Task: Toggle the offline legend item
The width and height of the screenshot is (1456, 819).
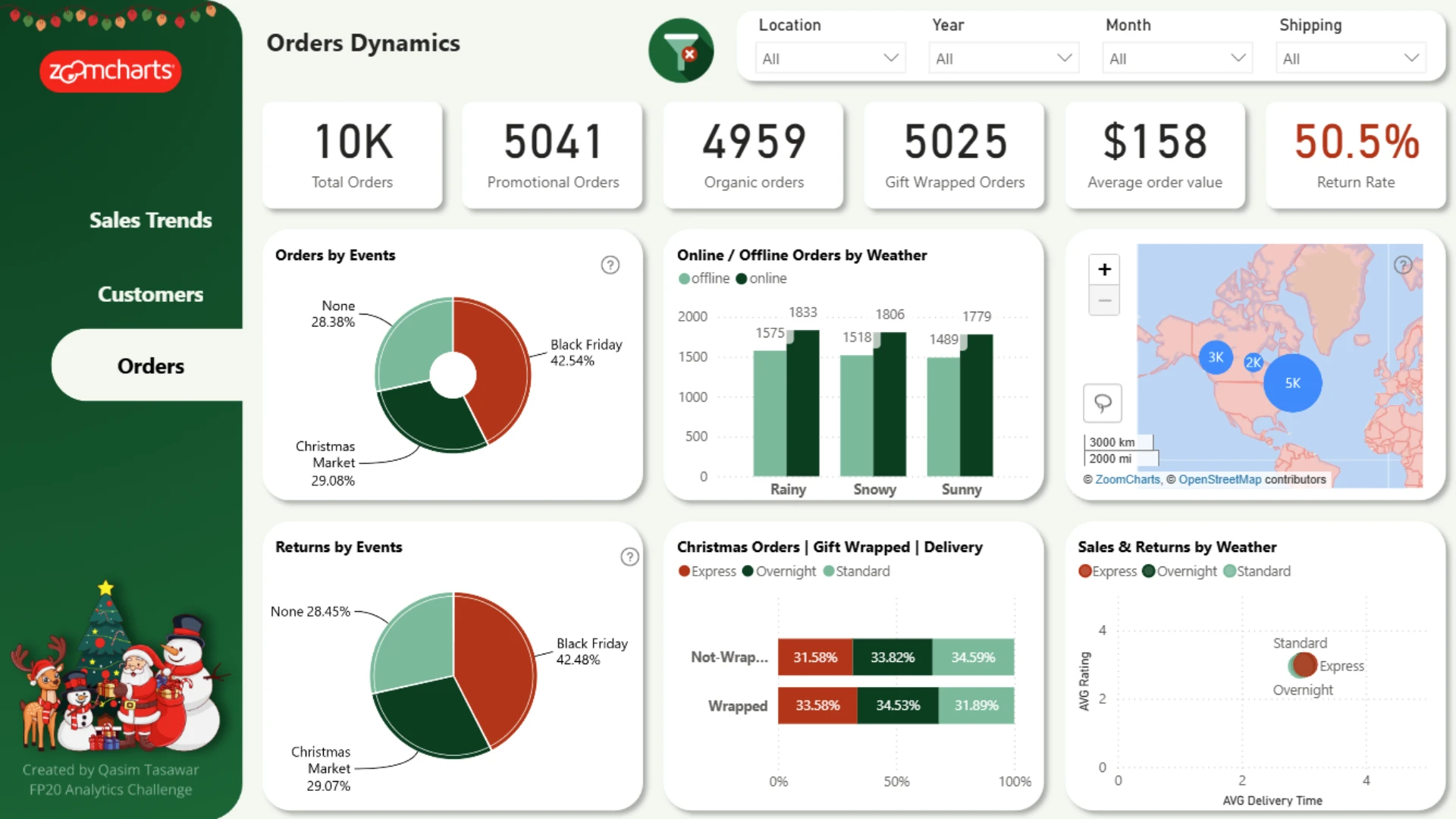Action: 704,278
